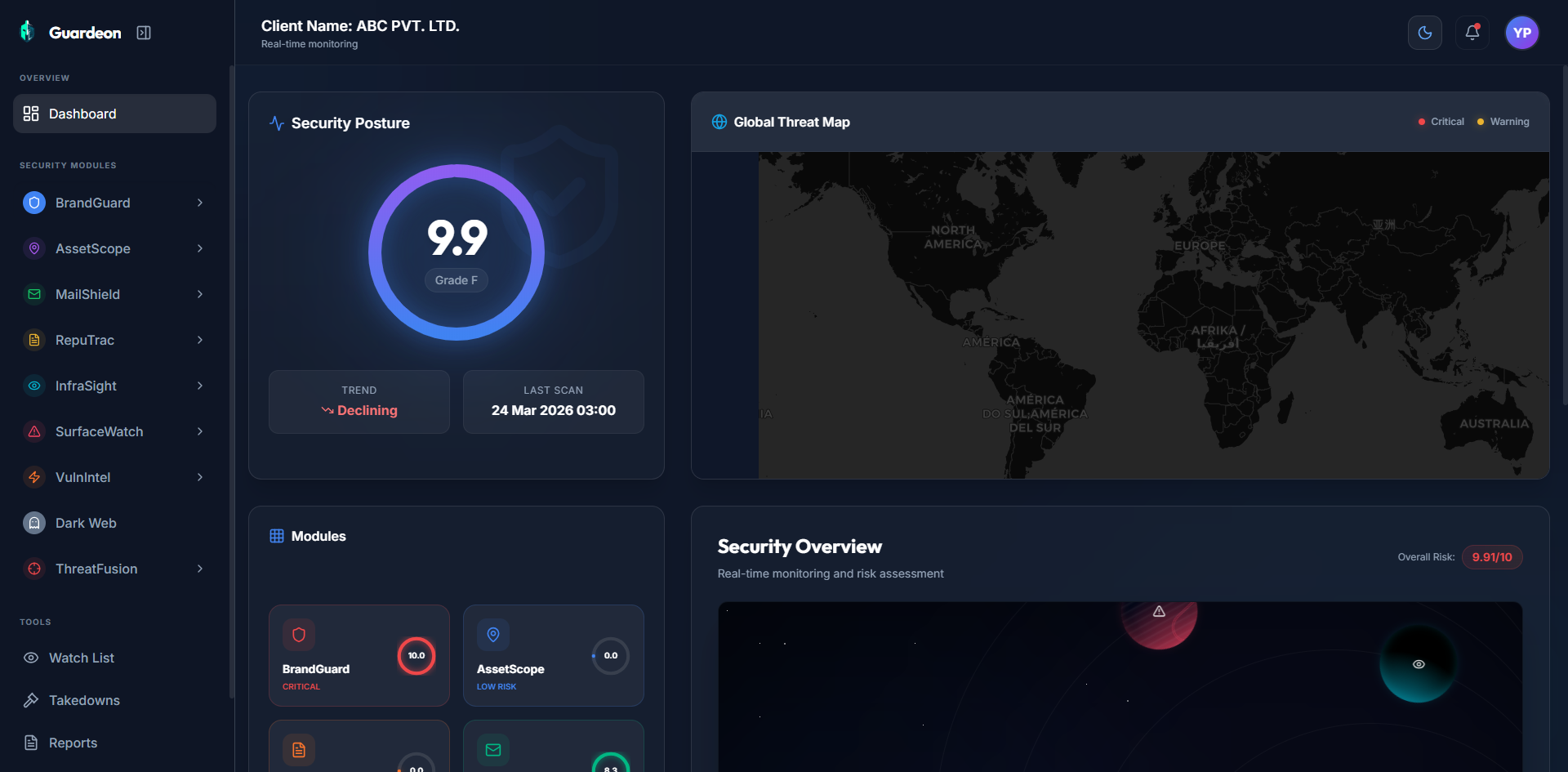Click the RepuTrac document icon in sidebar

34,340
